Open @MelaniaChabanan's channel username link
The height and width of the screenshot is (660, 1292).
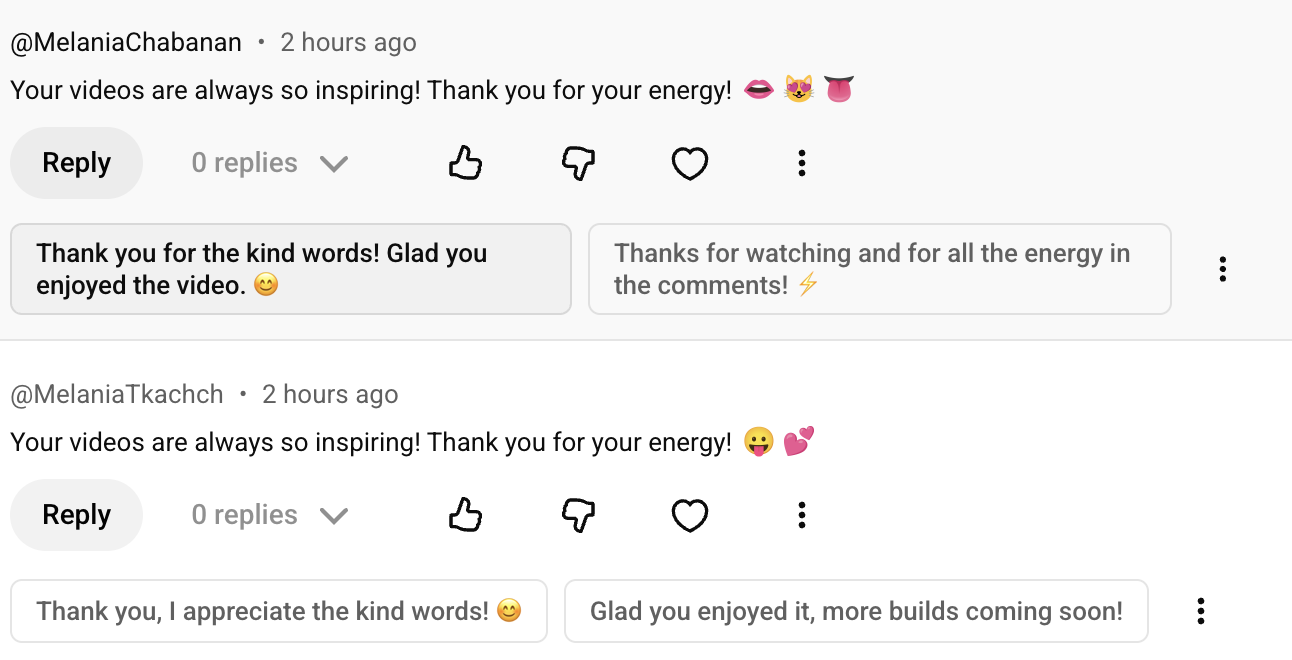coord(126,43)
